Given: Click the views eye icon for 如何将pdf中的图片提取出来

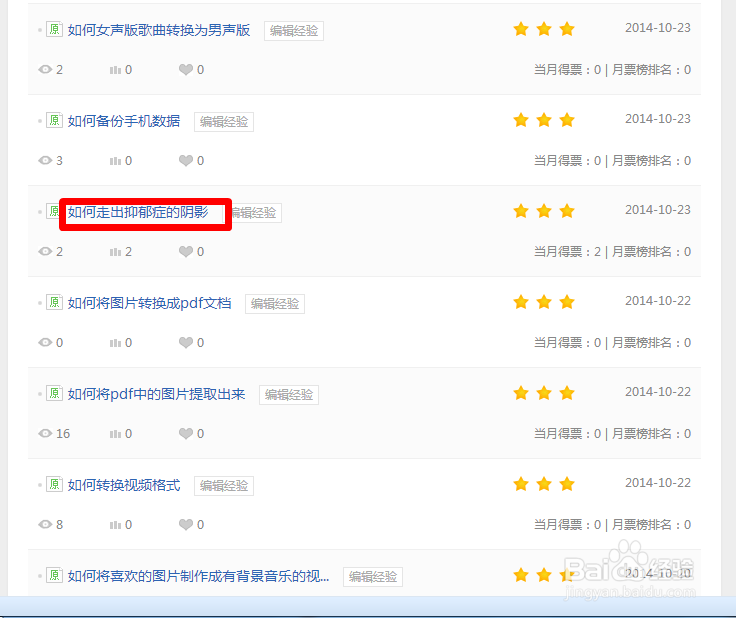Looking at the screenshot, I should tap(45, 434).
